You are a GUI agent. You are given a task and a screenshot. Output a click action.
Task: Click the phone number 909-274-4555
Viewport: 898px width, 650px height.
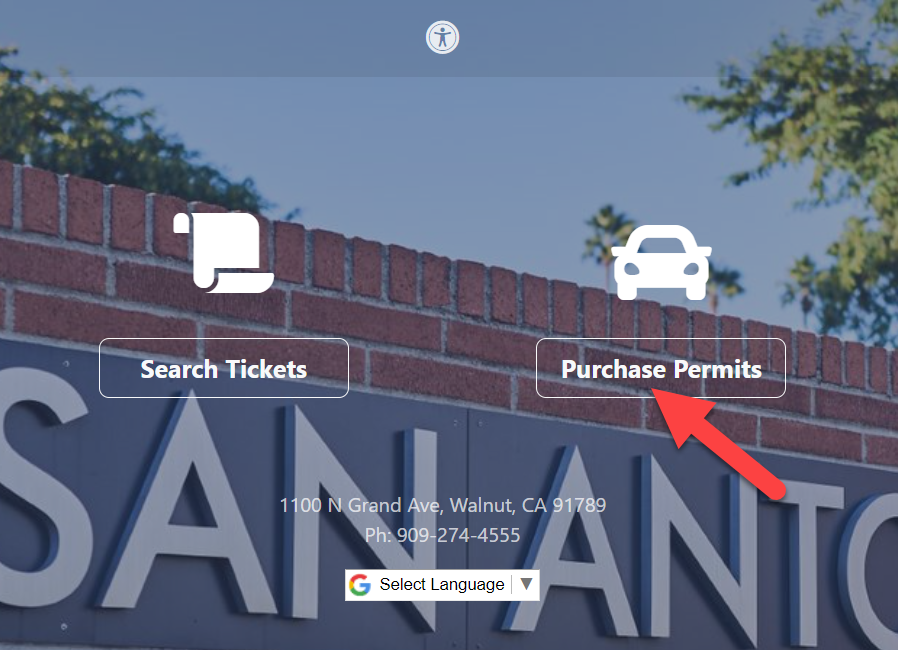click(x=458, y=535)
